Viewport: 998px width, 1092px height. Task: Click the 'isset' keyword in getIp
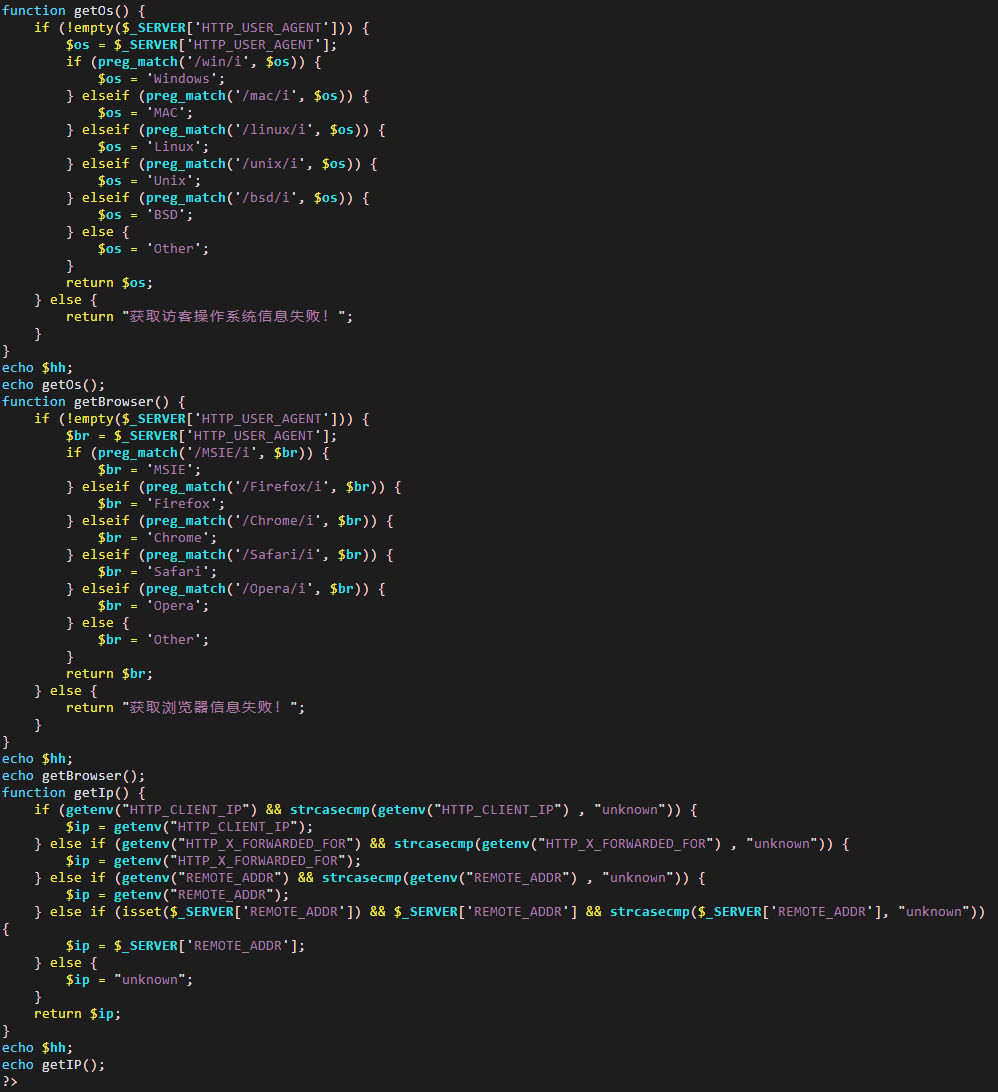(x=142, y=912)
